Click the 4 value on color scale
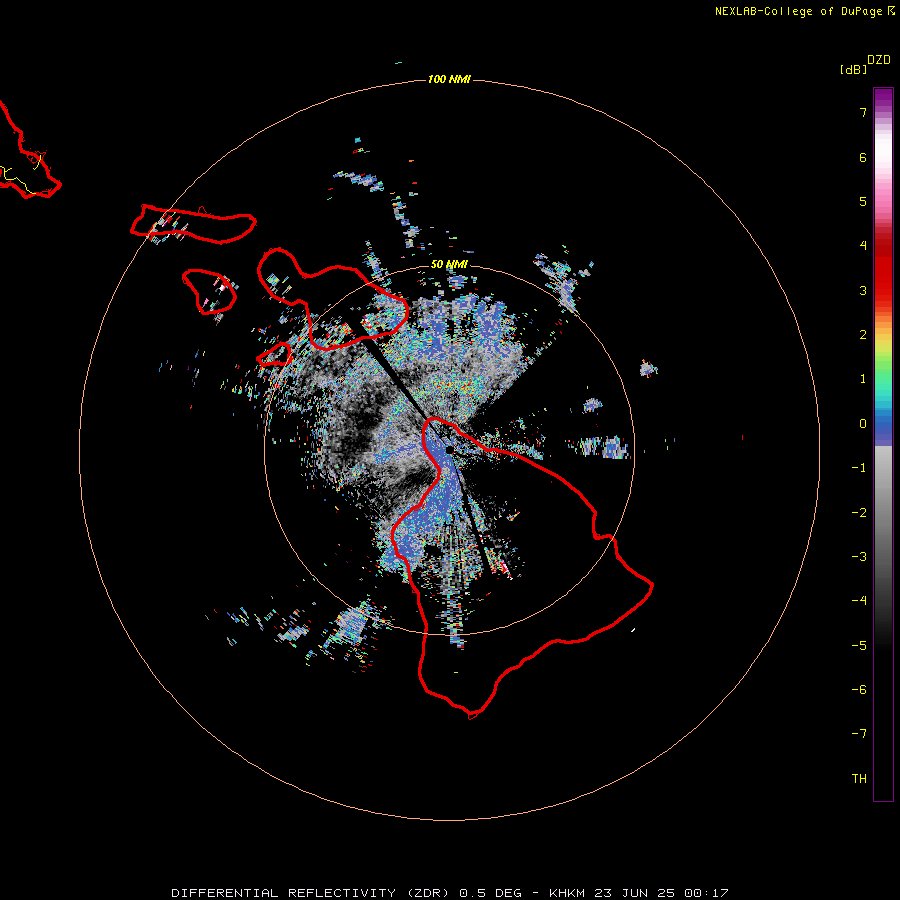 click(863, 246)
